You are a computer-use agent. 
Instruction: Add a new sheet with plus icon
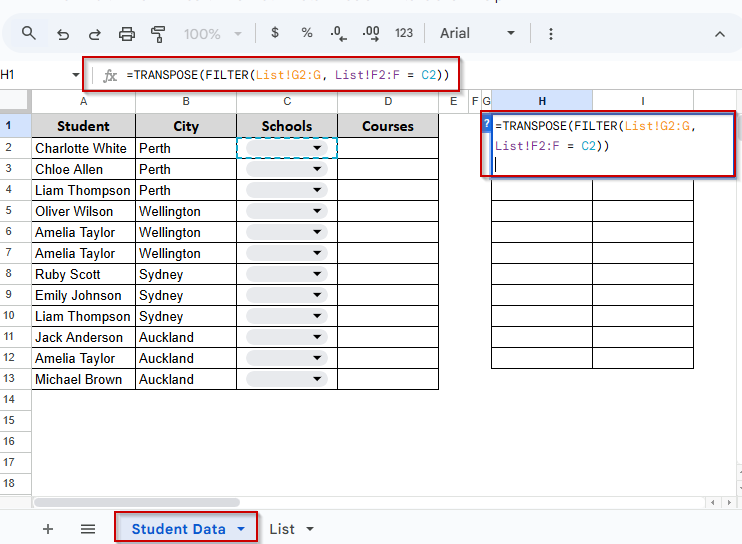48,529
